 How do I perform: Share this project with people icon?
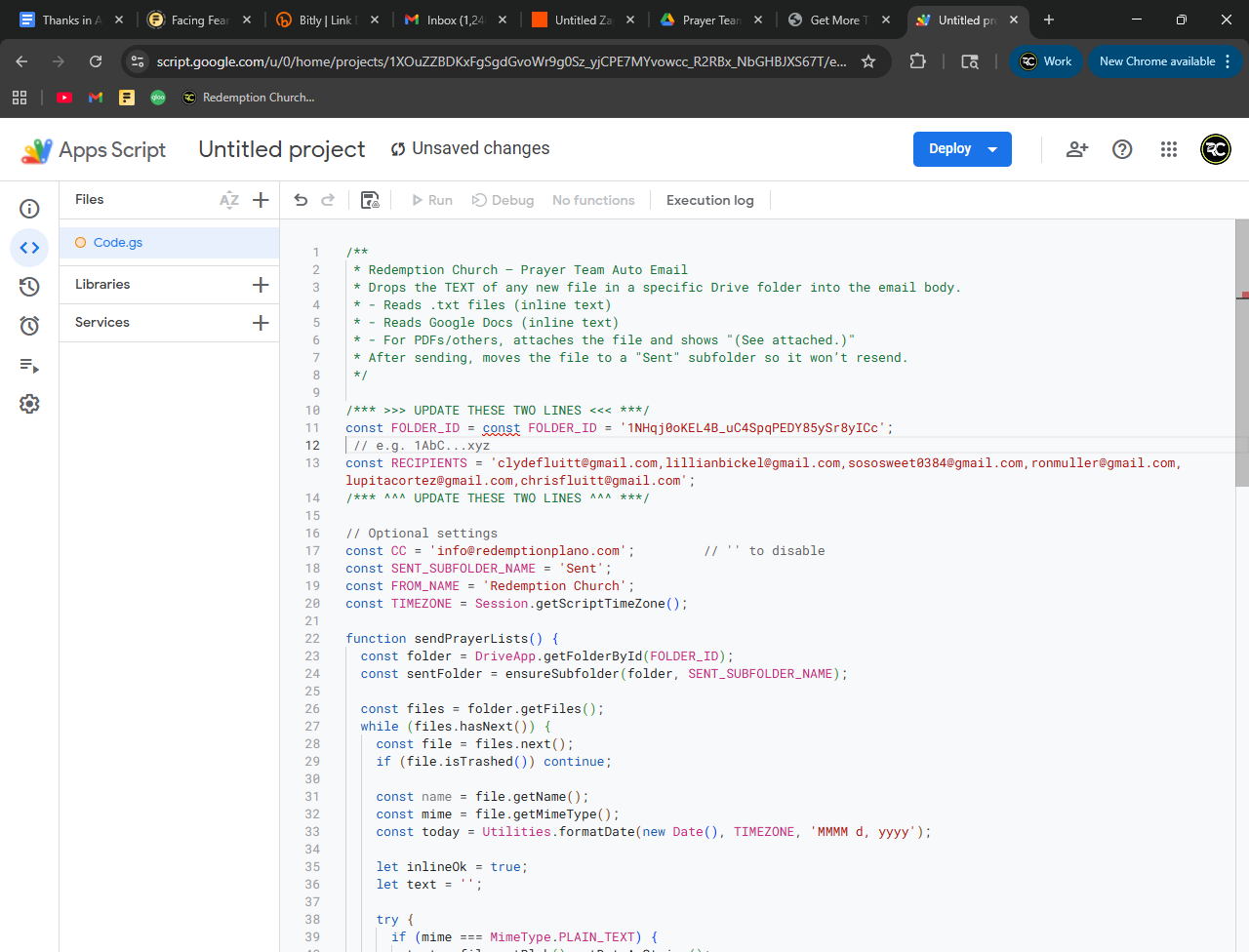point(1077,149)
